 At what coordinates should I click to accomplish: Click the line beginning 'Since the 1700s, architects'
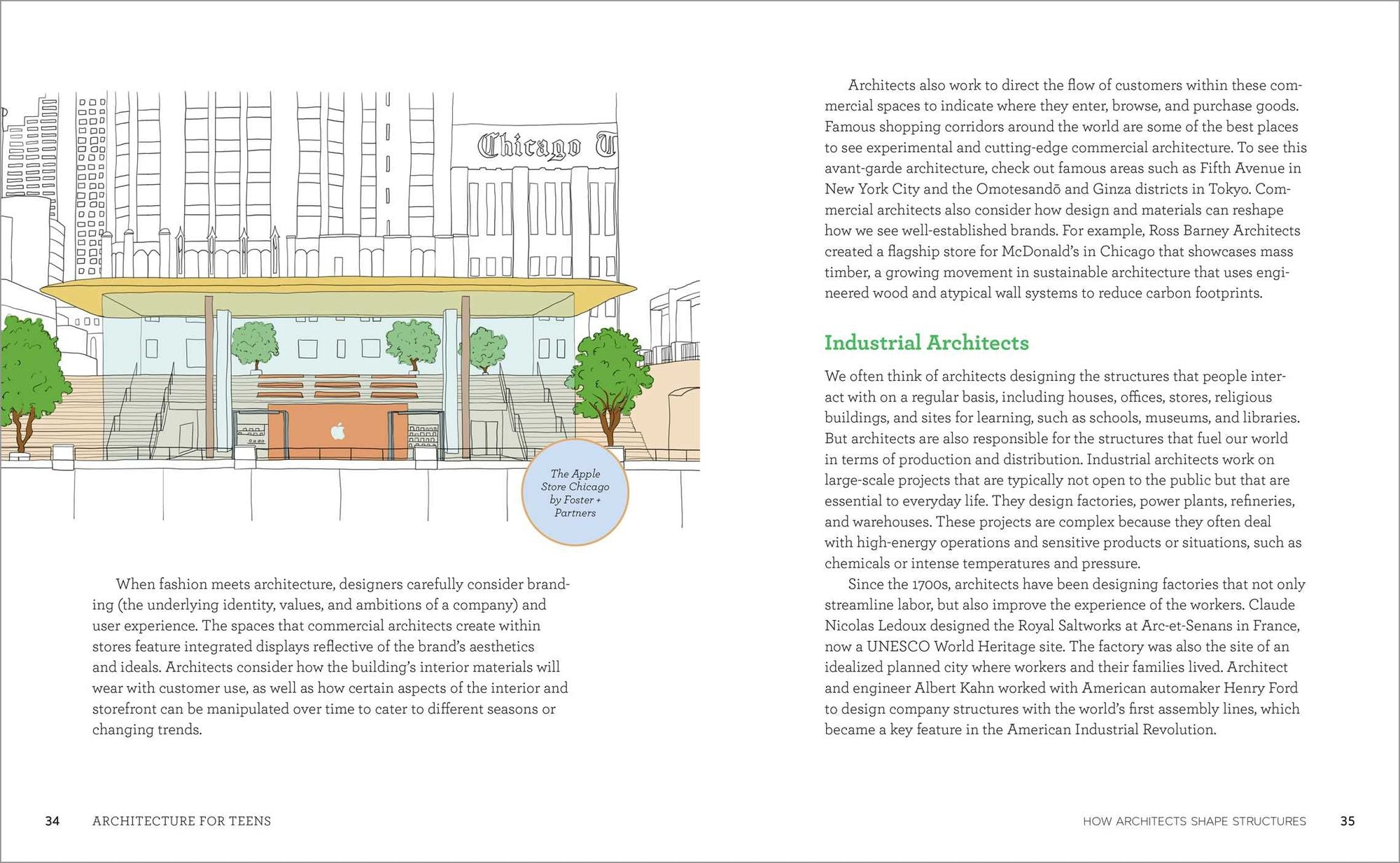tap(1077, 584)
